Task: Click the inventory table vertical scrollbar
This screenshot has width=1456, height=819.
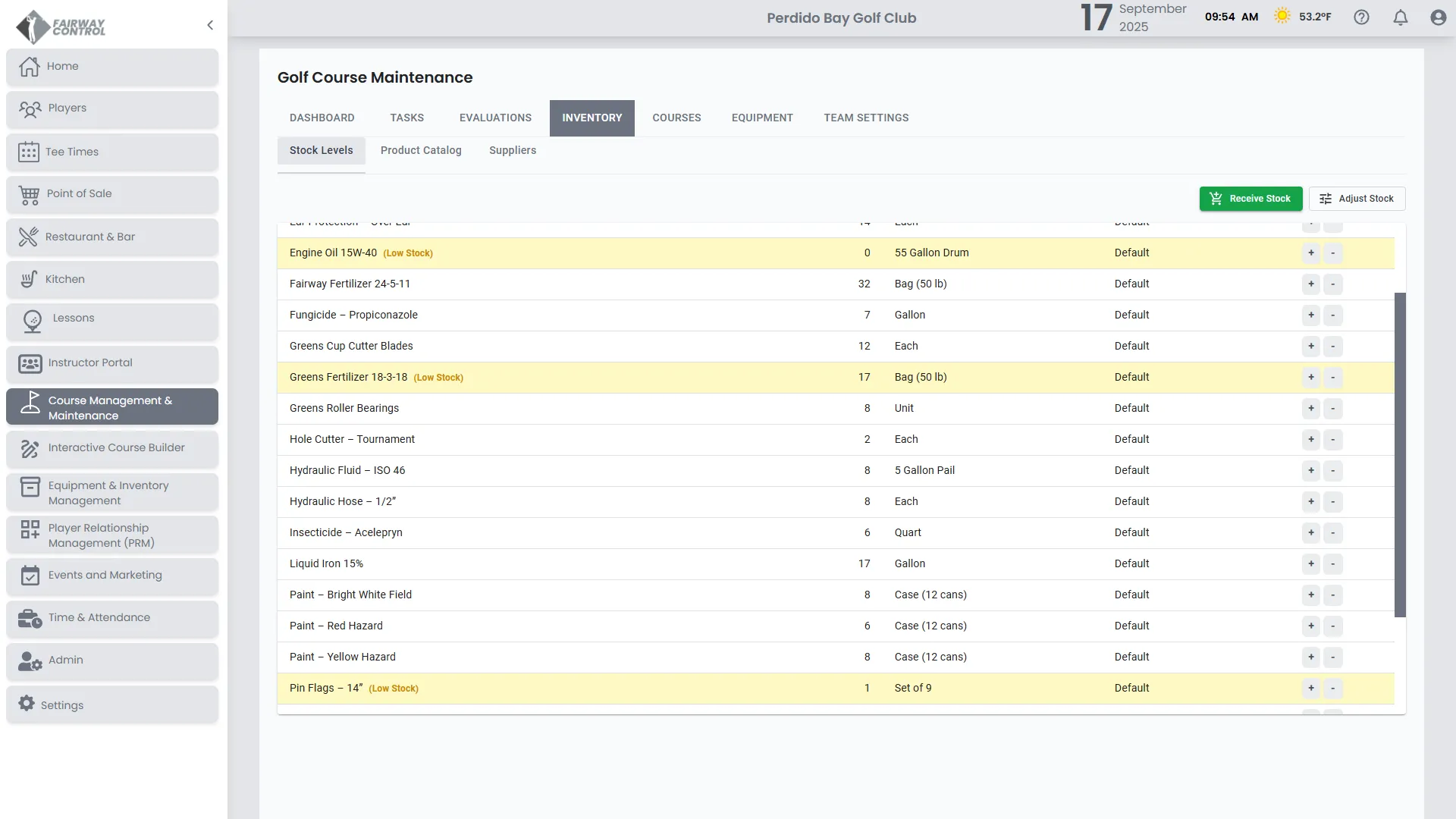Action: coord(1400,455)
